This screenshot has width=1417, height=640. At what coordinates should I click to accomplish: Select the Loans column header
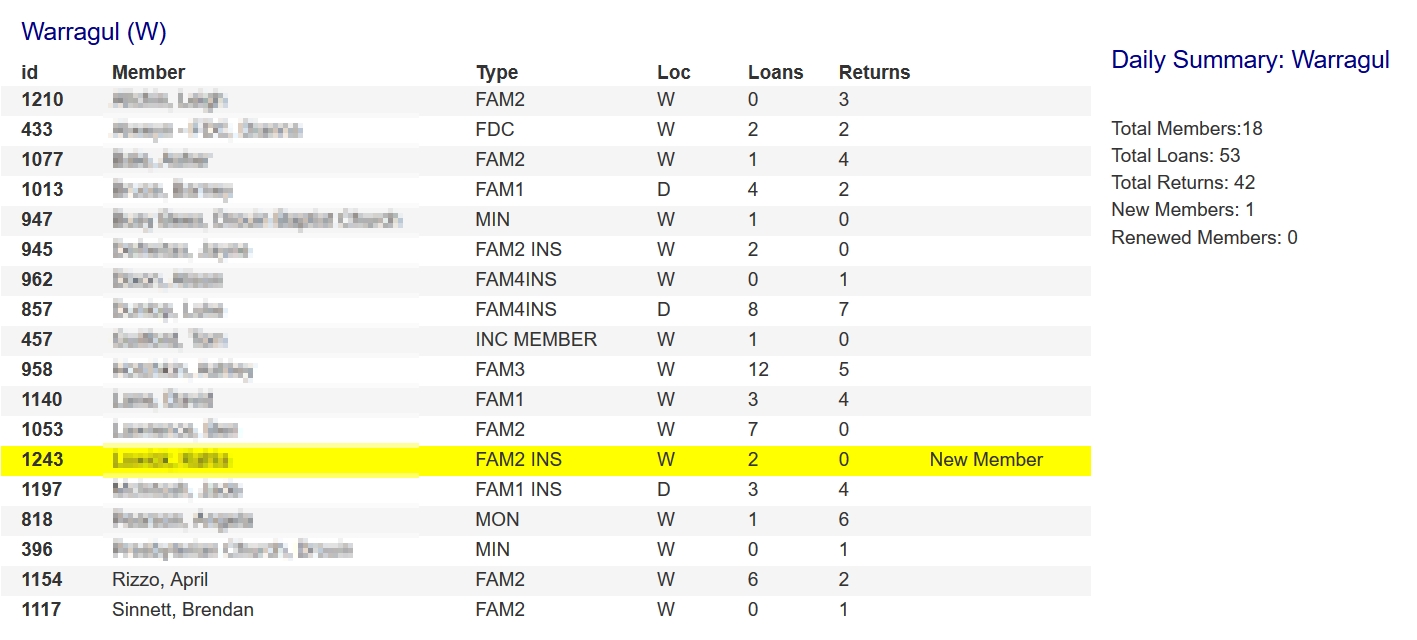click(775, 73)
